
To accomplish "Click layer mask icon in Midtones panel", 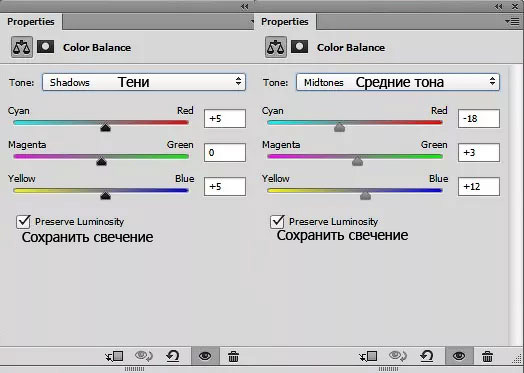I will pyautogui.click(x=299, y=47).
